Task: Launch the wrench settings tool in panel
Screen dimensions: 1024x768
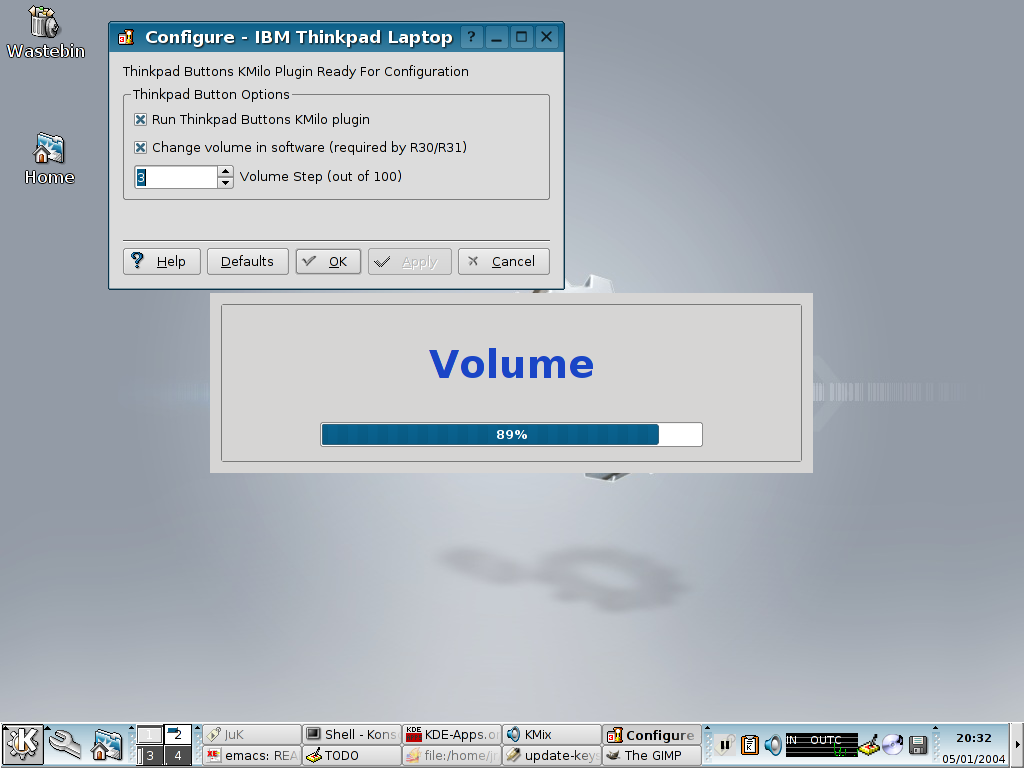Action: pyautogui.click(x=65, y=744)
